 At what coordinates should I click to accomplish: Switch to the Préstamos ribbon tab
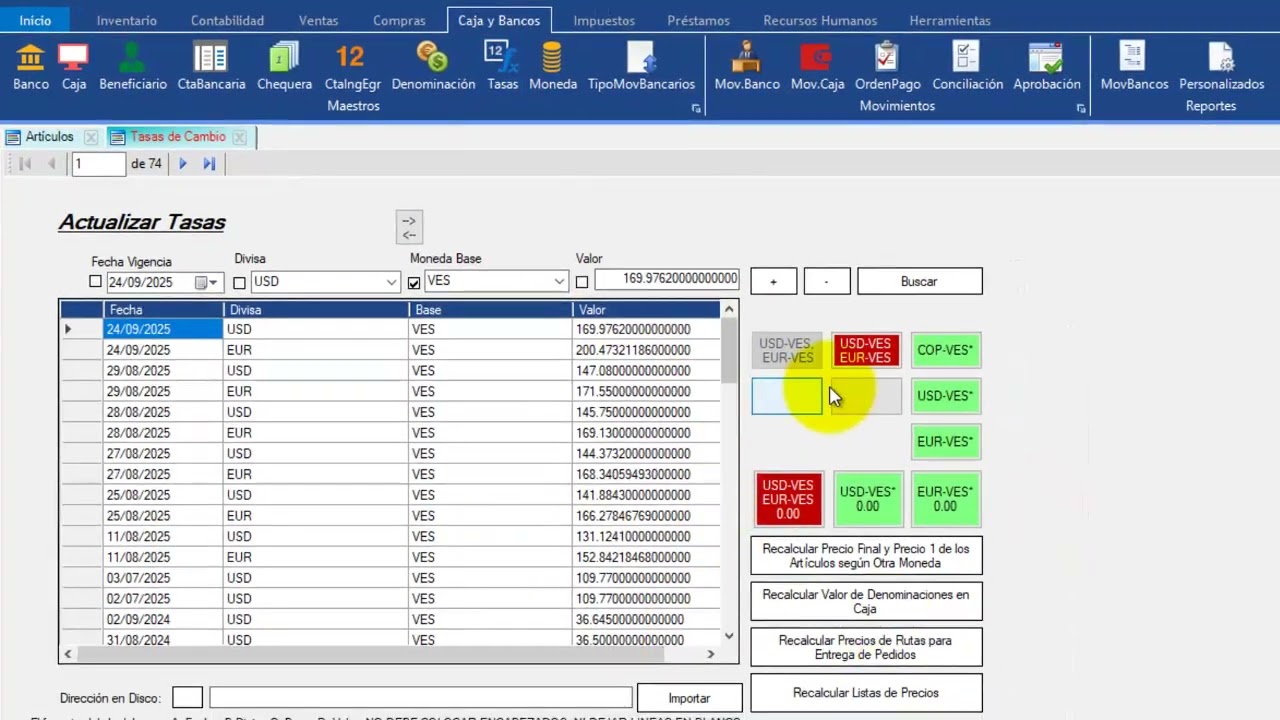(698, 20)
